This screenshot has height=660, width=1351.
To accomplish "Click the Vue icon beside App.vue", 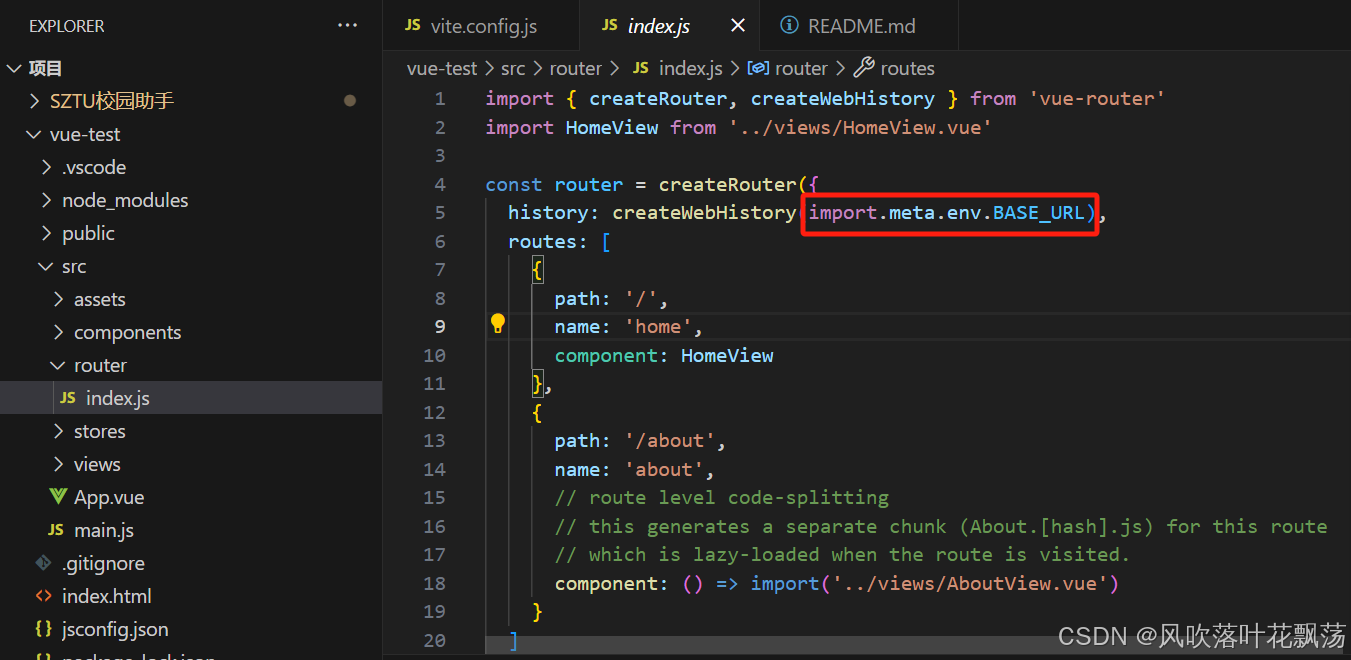I will (x=58, y=497).
